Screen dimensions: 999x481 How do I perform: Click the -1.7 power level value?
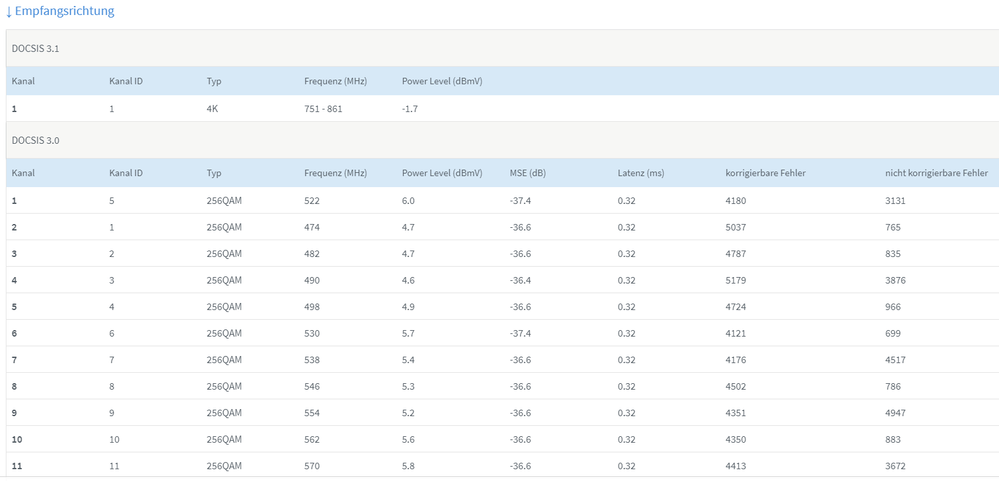point(410,109)
